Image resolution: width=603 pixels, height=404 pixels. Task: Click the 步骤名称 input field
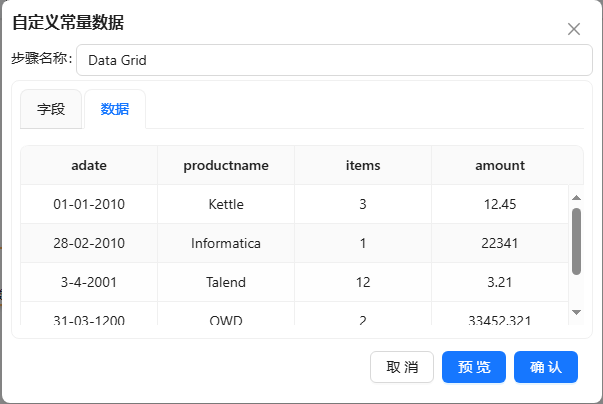[x=334, y=60]
